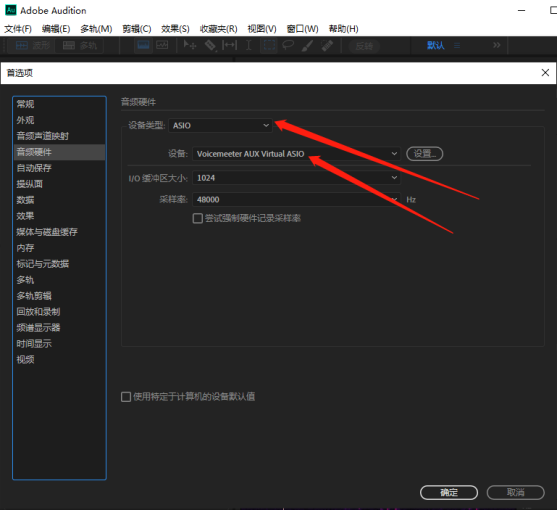Click the Adobe Audition app icon

point(11,10)
